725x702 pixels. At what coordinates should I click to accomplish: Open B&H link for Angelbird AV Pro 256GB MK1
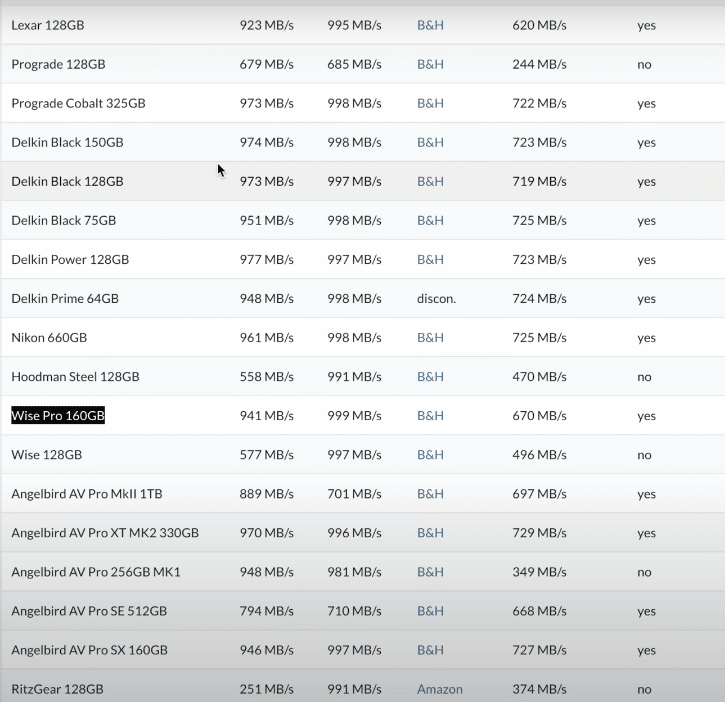click(x=430, y=572)
